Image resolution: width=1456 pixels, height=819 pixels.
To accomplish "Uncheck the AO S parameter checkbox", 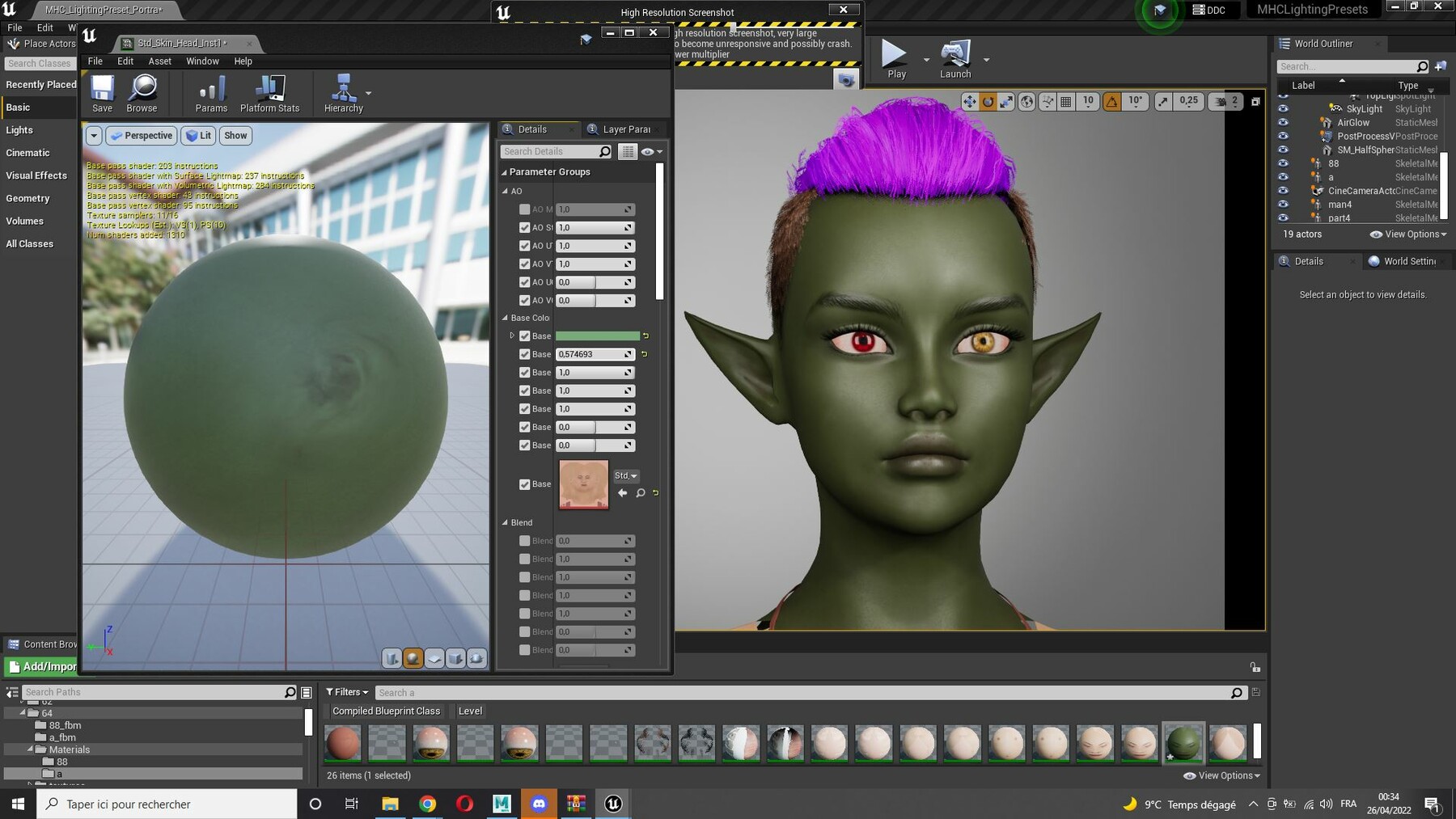I will (524, 227).
